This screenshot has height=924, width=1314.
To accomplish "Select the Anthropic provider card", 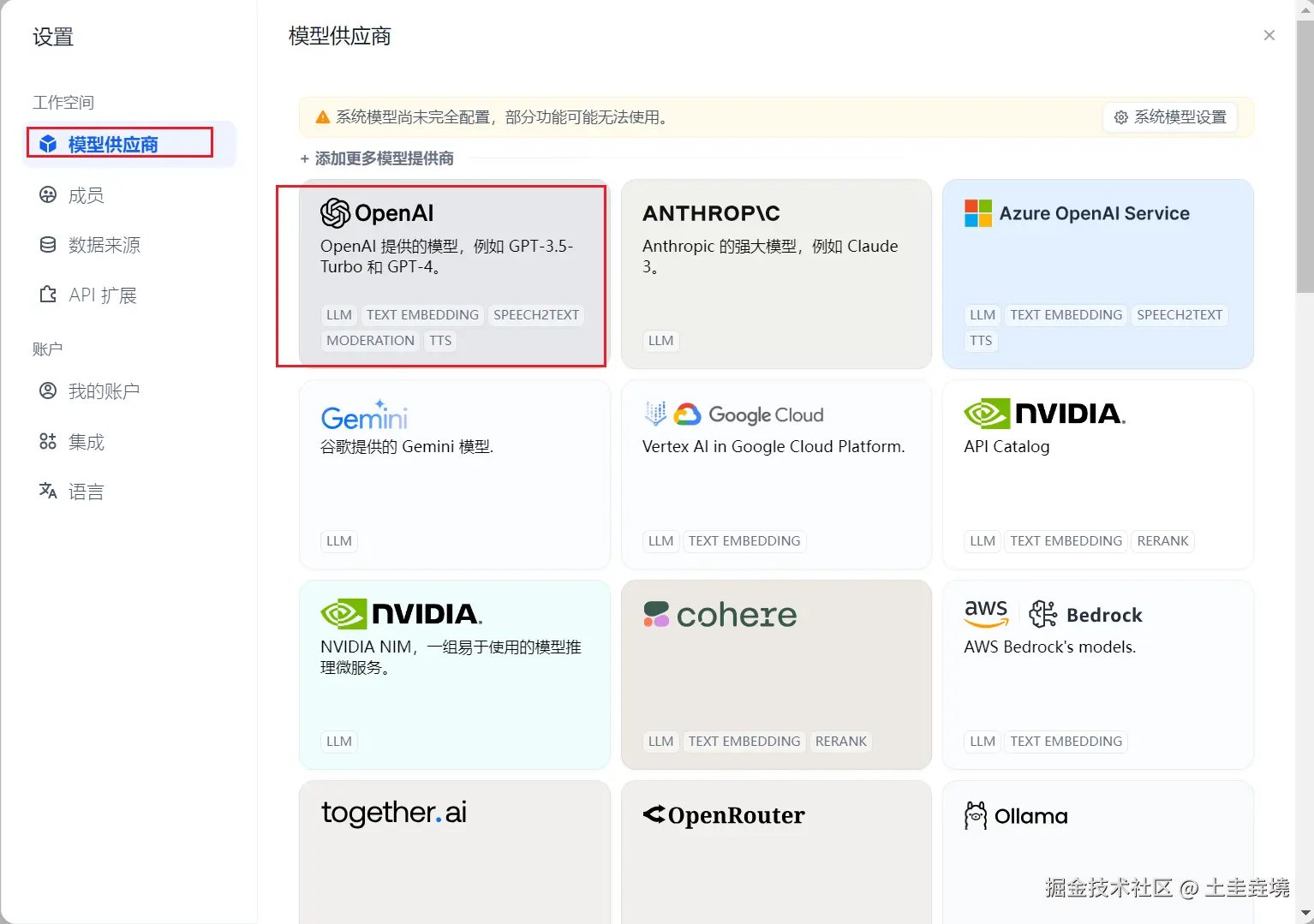I will tap(775, 274).
